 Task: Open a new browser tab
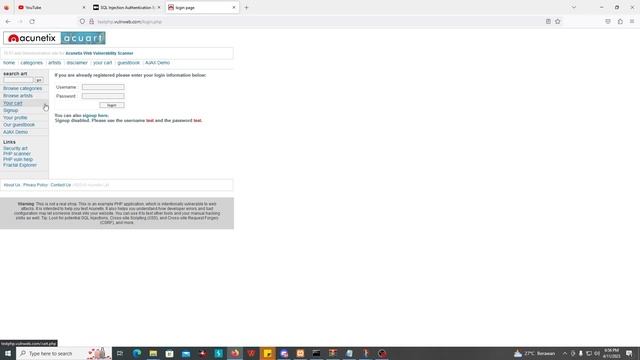(246, 7)
